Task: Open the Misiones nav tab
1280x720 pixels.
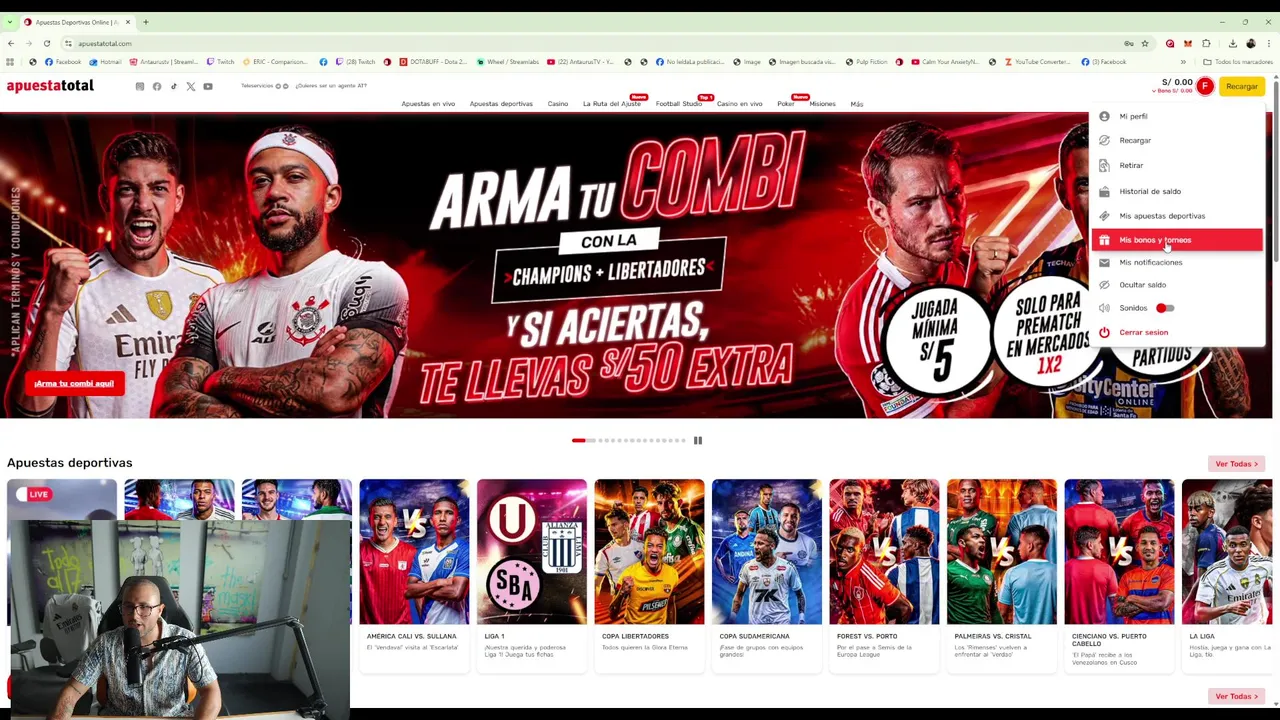Action: coord(822,104)
